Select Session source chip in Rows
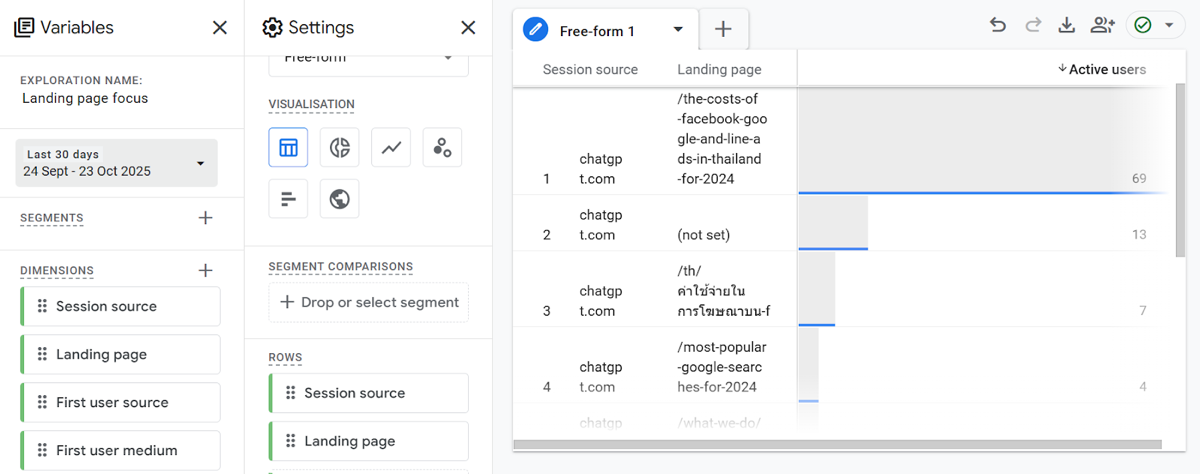1200x474 pixels. click(x=368, y=393)
